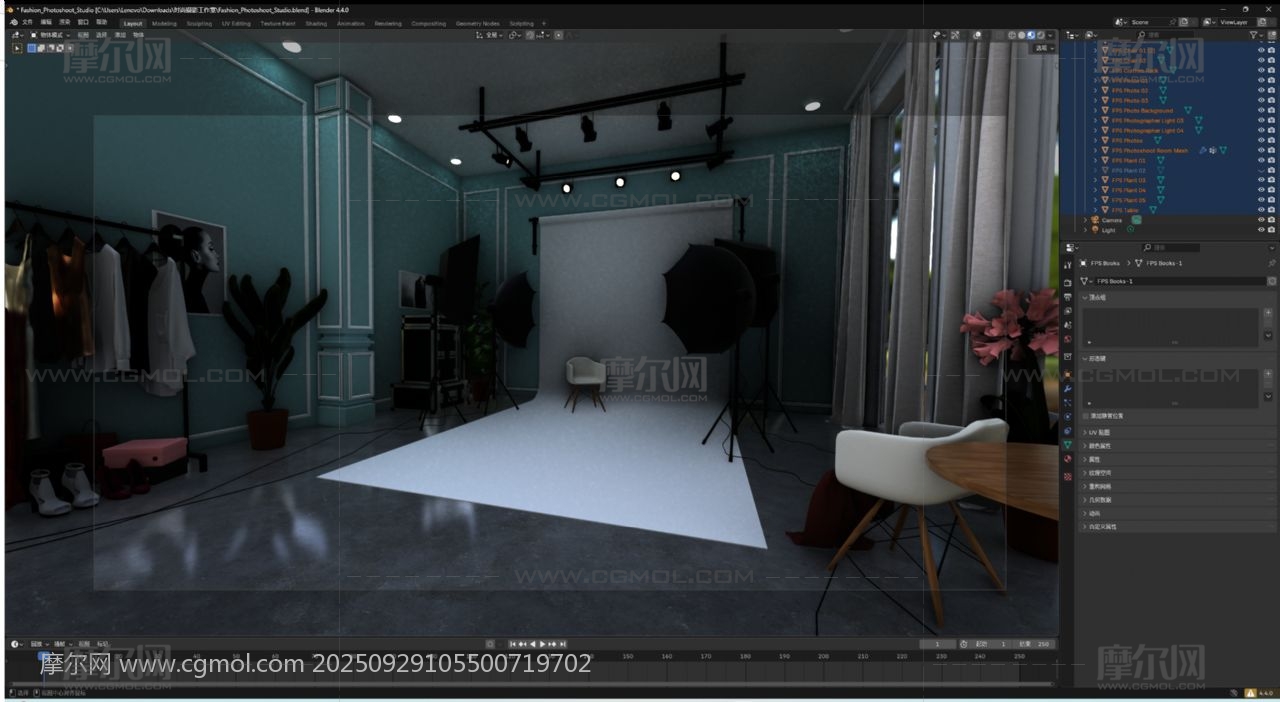Hide FPS Photo Background in viewport

1260,110
